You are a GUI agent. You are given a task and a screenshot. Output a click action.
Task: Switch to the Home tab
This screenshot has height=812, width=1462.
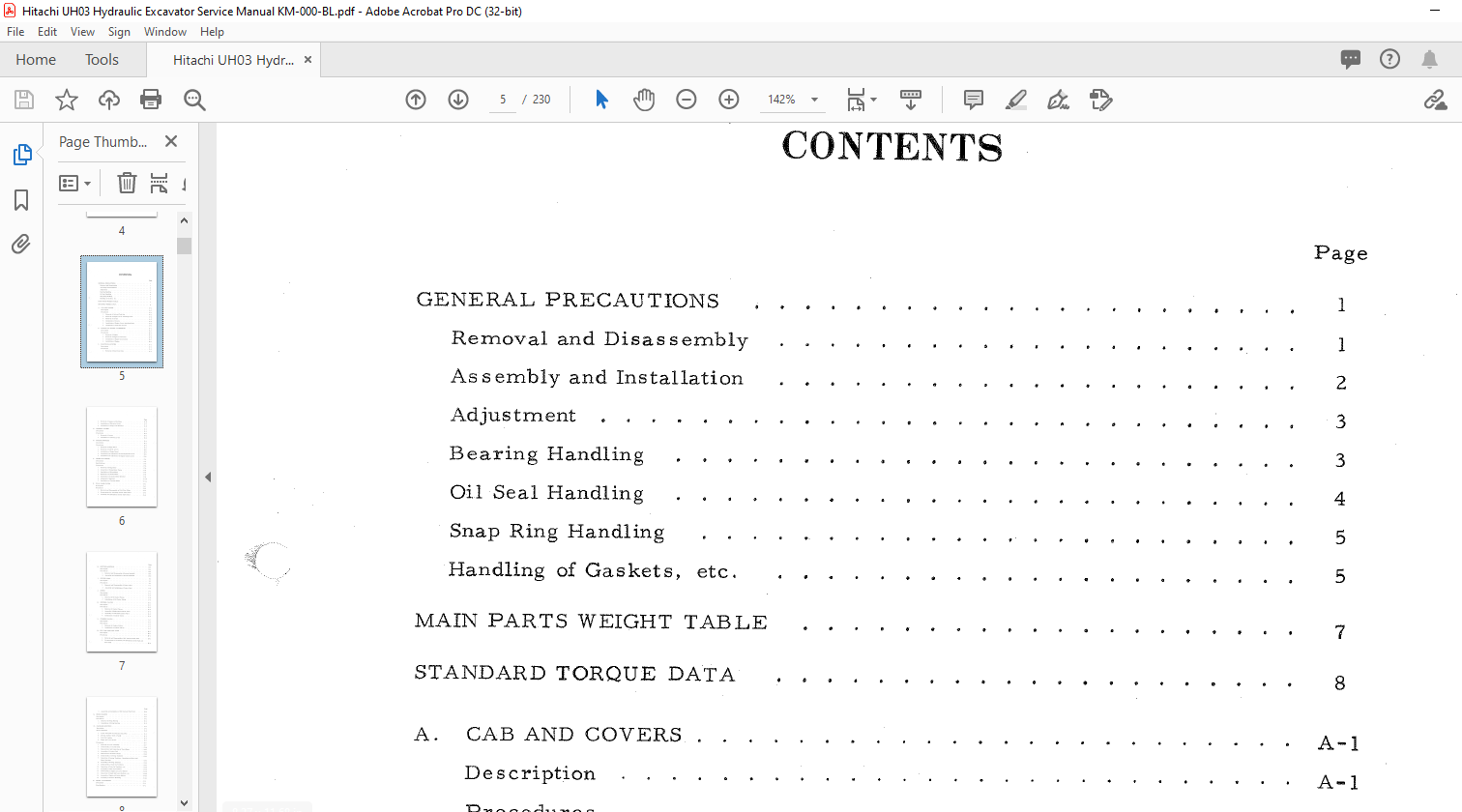coord(36,59)
